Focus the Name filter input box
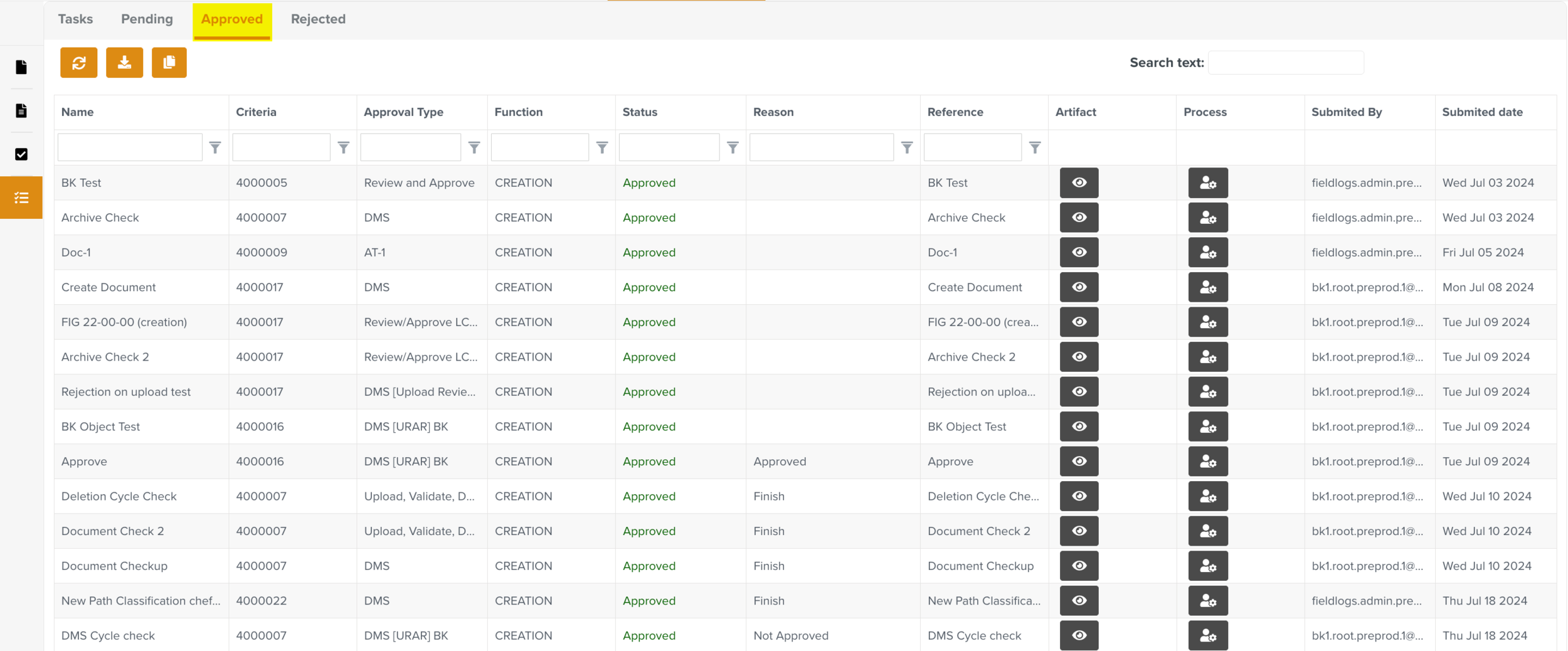The height and width of the screenshot is (651, 1568). (130, 147)
